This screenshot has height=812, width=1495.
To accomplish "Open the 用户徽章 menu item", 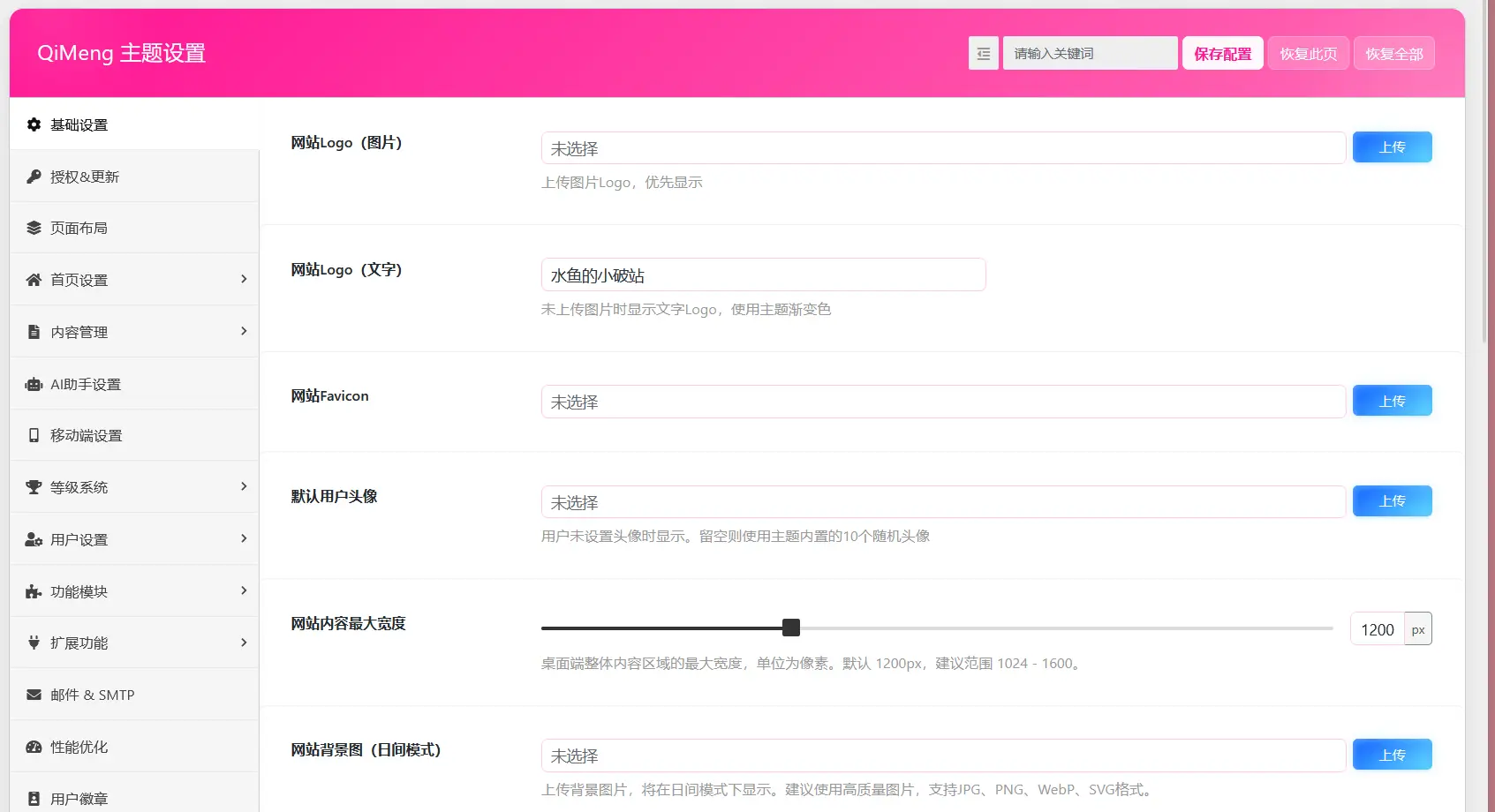I will [x=79, y=798].
